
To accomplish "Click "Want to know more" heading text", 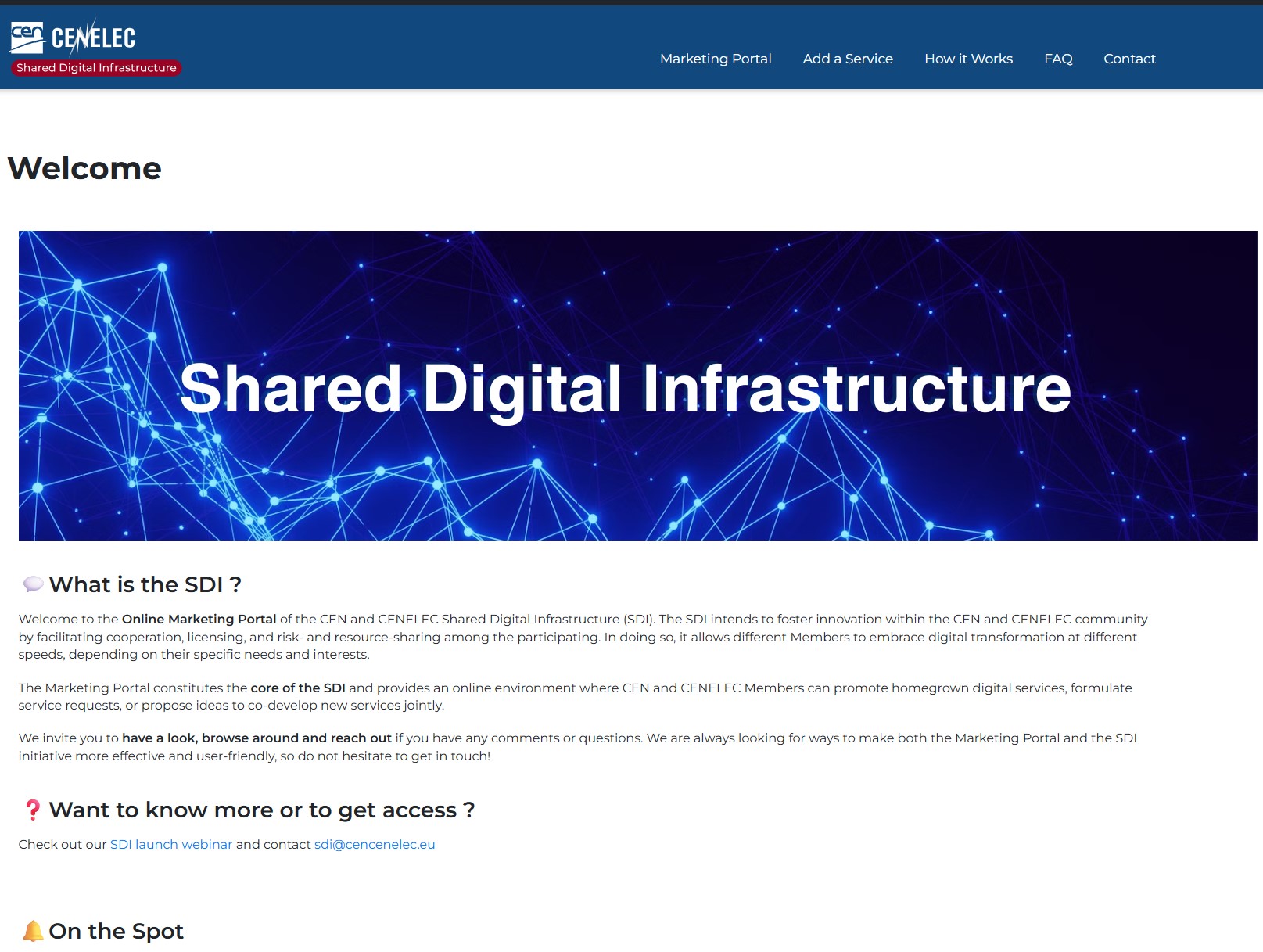I will [x=261, y=810].
